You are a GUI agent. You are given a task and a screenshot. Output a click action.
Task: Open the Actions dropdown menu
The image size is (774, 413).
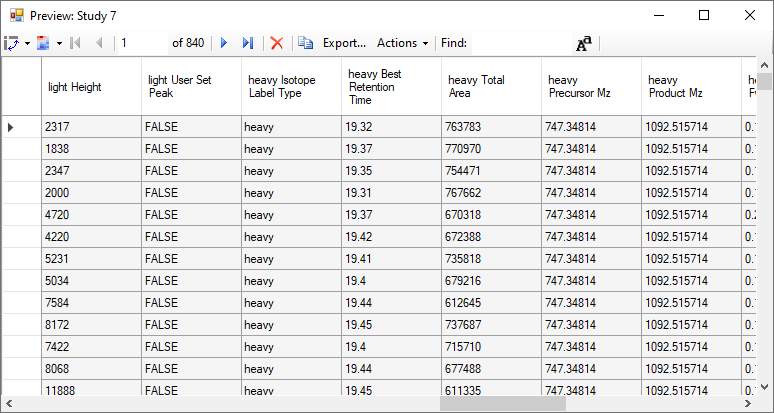pos(402,43)
